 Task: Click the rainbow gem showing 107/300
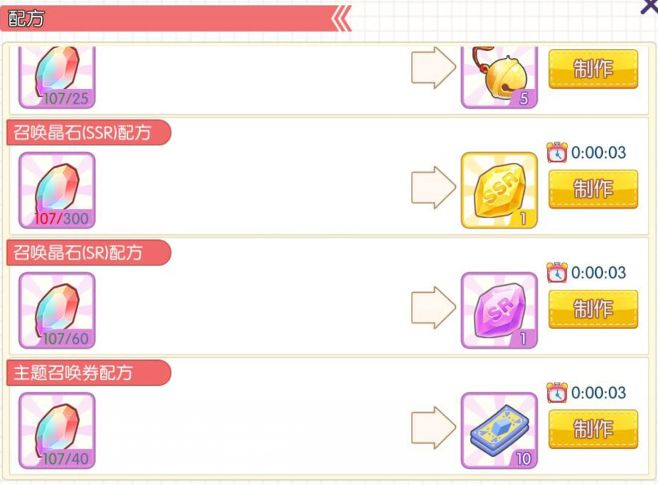tap(56, 189)
